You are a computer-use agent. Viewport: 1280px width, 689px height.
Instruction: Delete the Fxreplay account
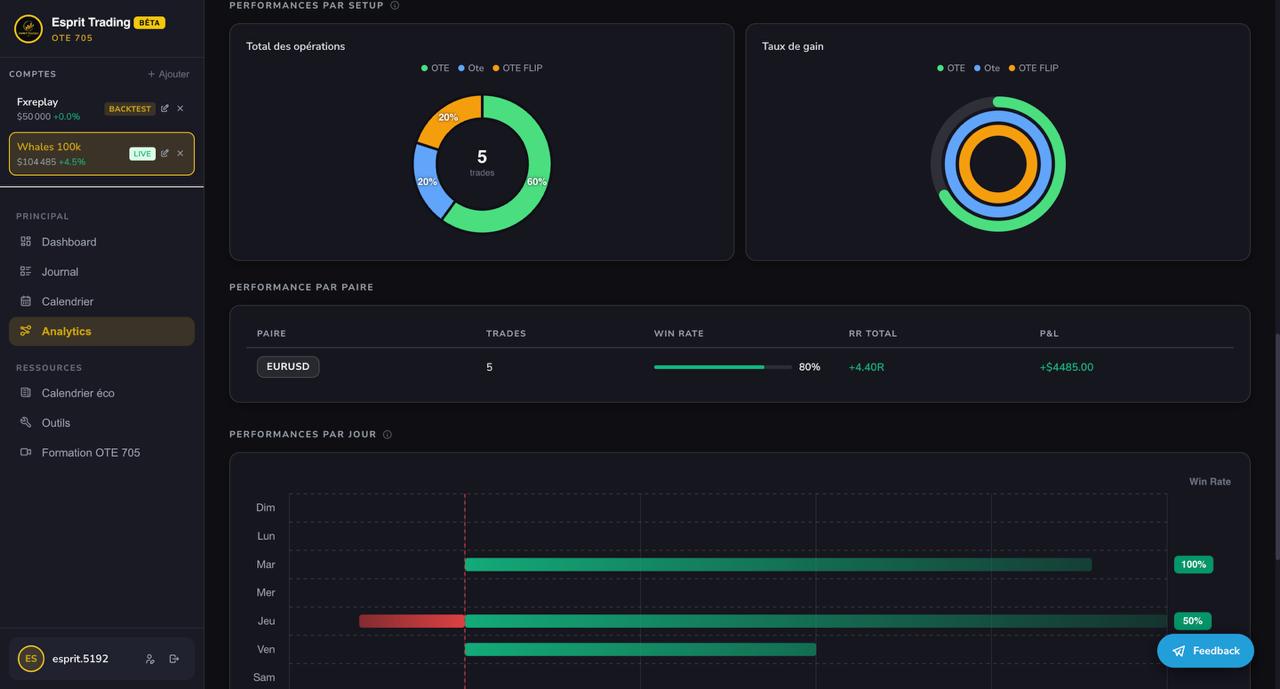pyautogui.click(x=180, y=108)
